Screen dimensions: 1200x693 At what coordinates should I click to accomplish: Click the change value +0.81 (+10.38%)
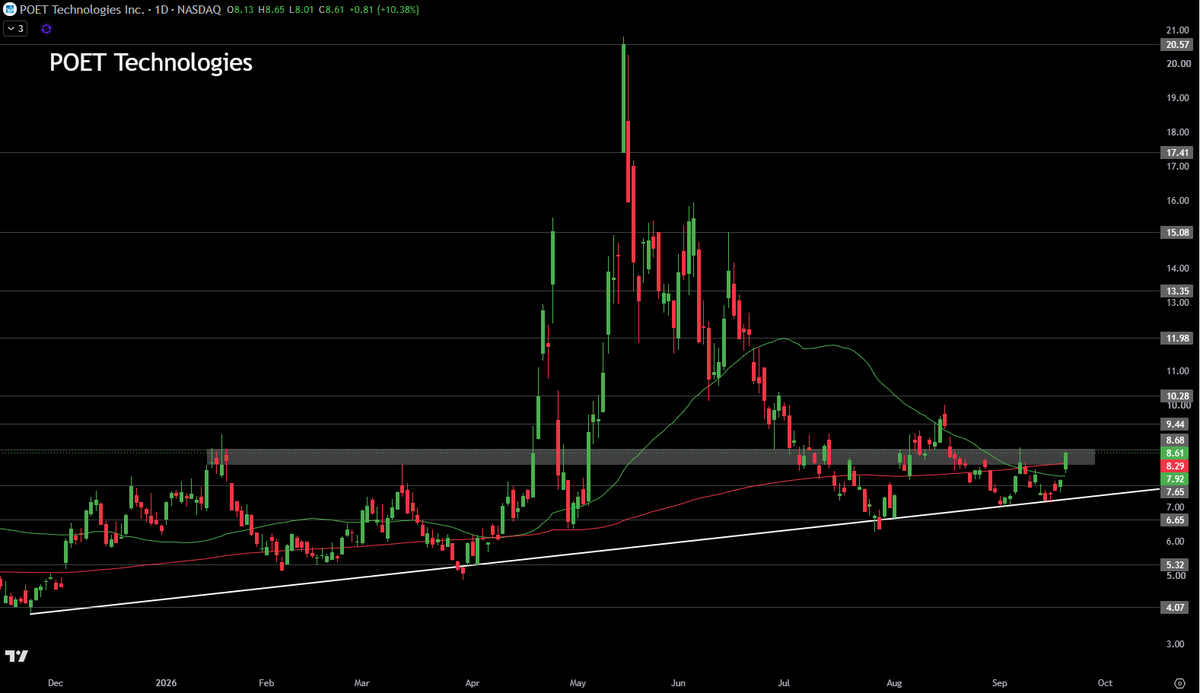[384, 9]
